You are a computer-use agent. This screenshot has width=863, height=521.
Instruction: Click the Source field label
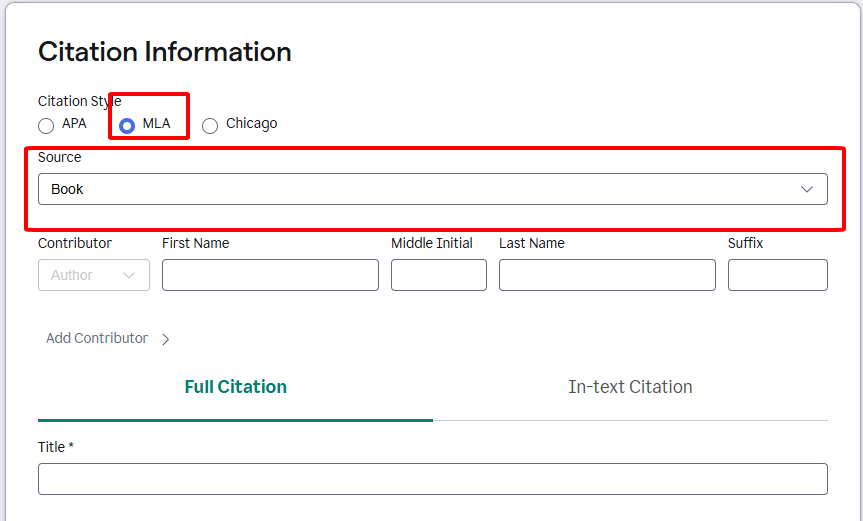point(60,157)
